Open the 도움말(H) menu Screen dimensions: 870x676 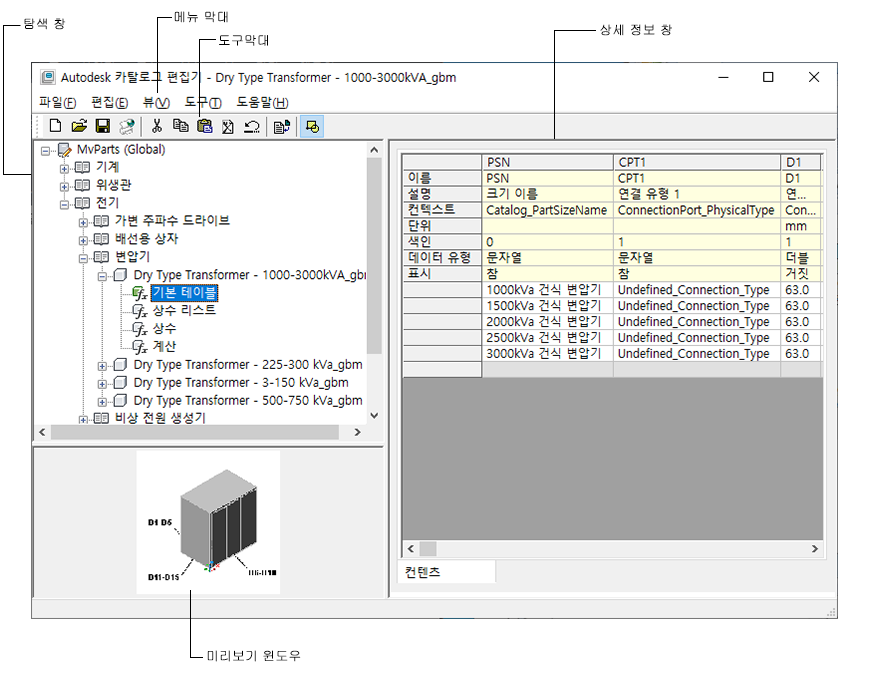(262, 102)
